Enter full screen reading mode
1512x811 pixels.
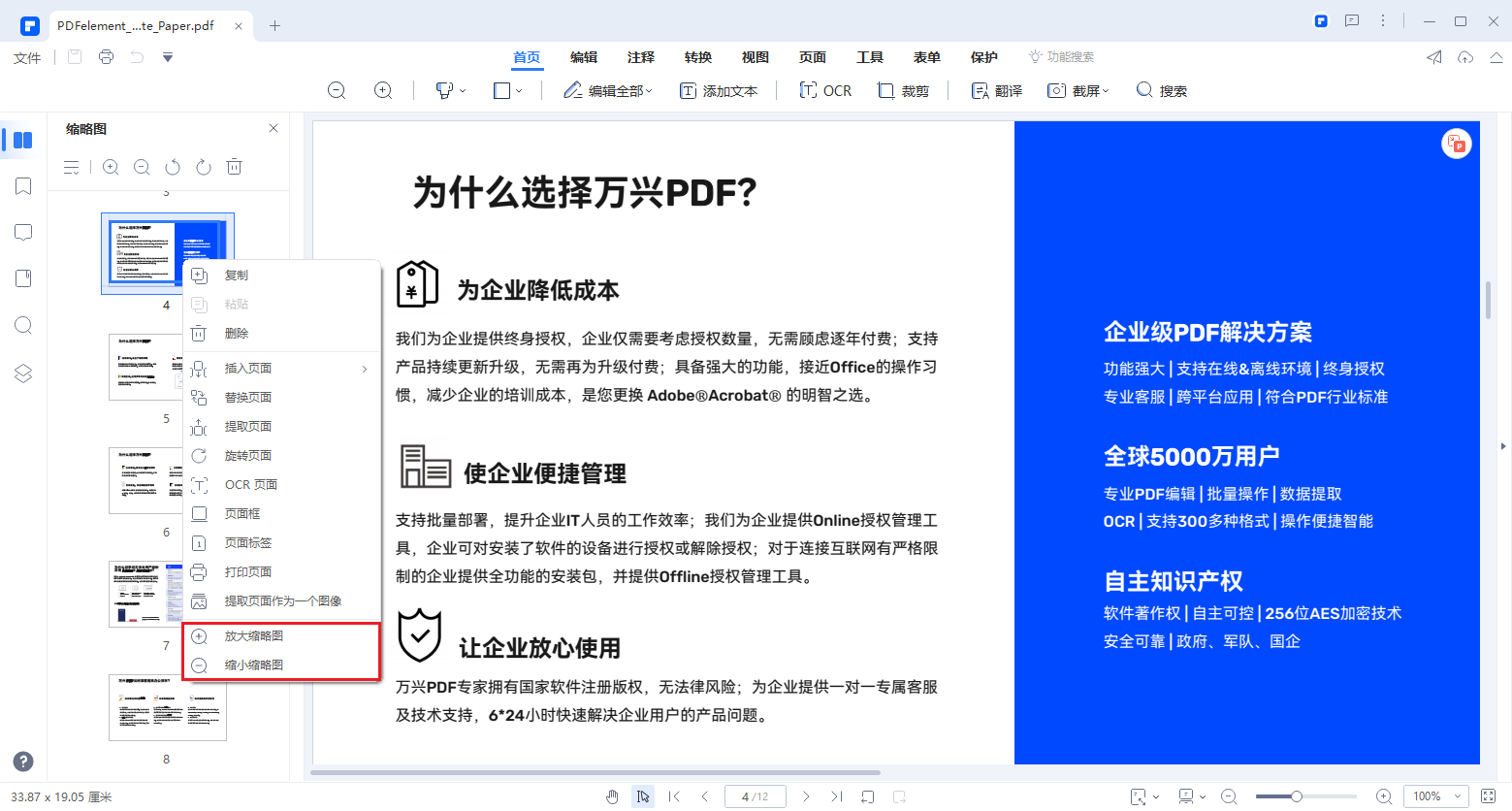tap(1488, 796)
